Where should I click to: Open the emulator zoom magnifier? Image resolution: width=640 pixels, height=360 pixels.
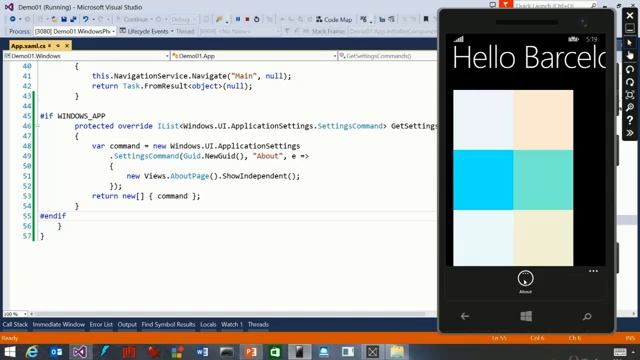click(x=630, y=107)
